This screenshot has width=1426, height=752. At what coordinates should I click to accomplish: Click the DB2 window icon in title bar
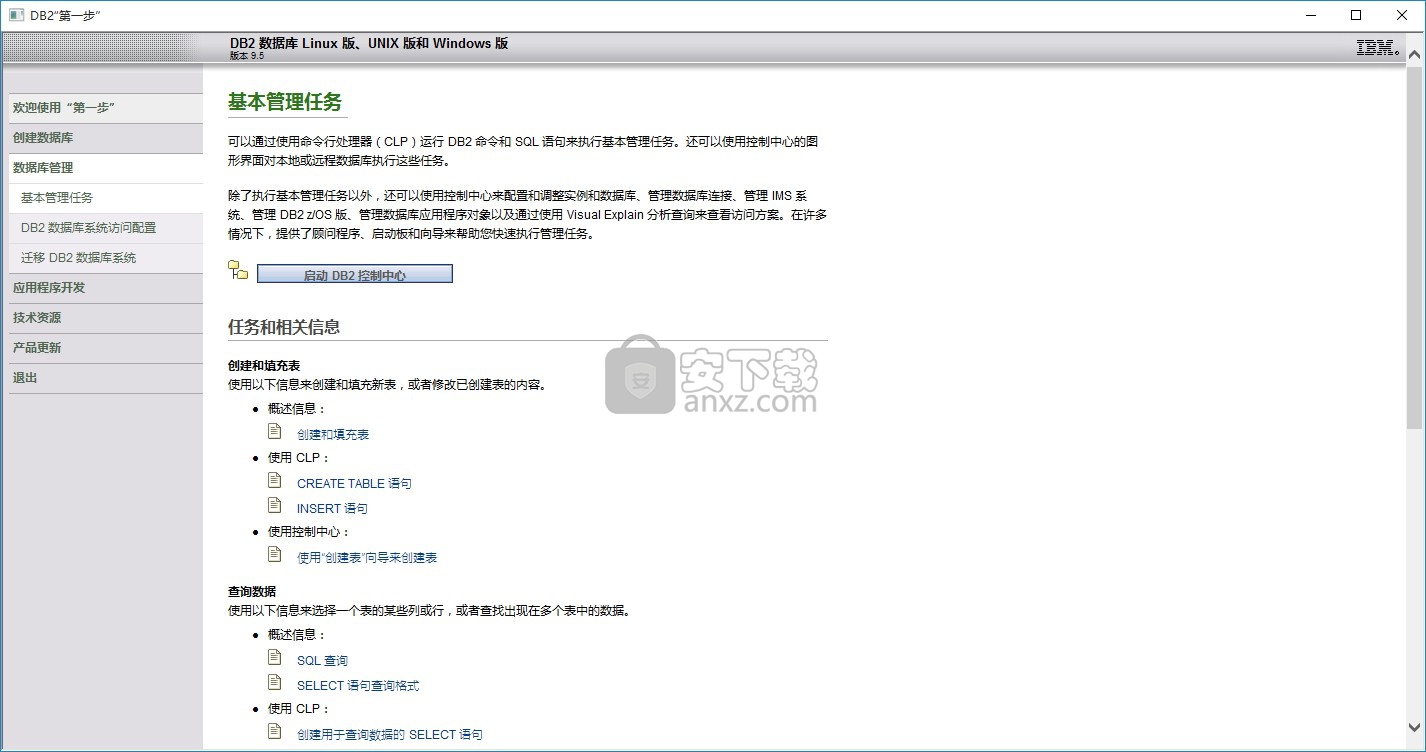pos(16,15)
